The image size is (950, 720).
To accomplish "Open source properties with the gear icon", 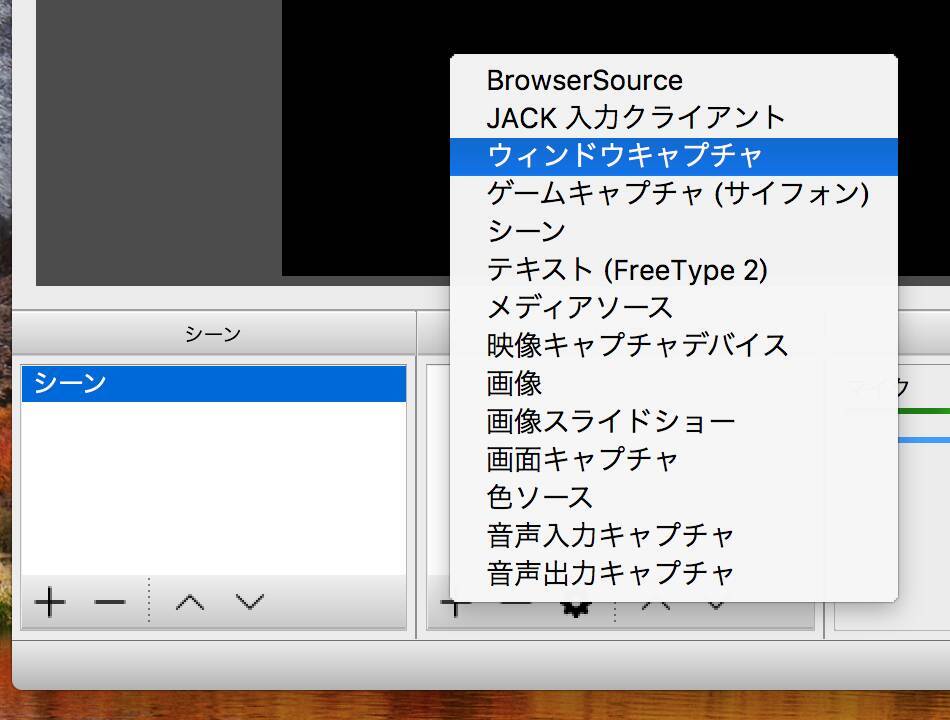I will pyautogui.click(x=575, y=607).
